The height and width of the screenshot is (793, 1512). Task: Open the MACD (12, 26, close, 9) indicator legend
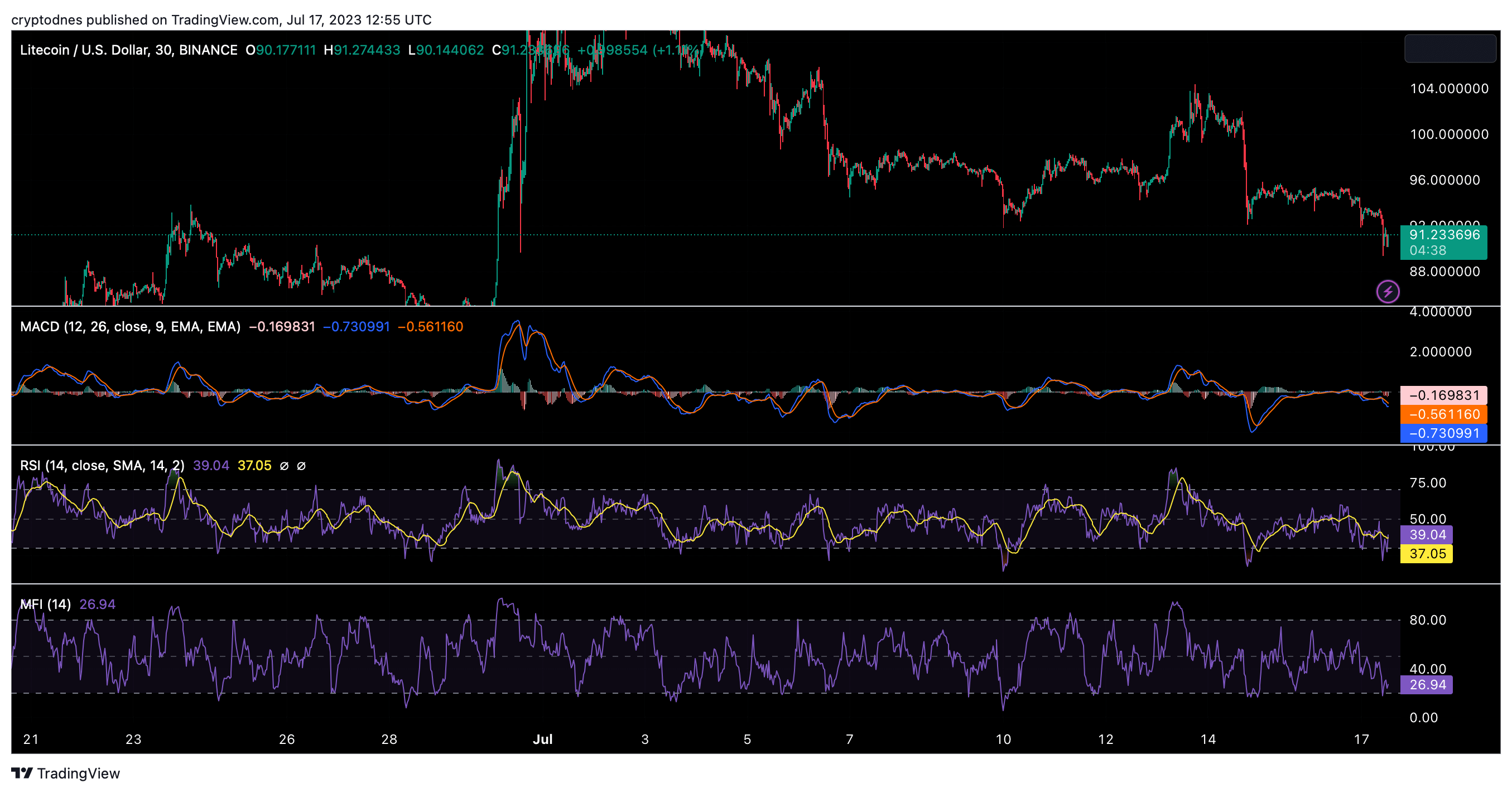[x=129, y=327]
